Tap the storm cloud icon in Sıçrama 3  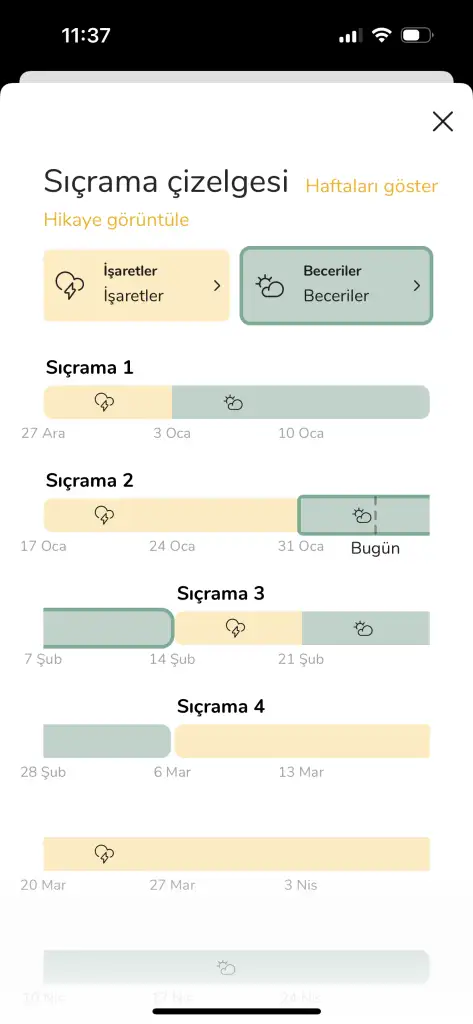coord(235,628)
